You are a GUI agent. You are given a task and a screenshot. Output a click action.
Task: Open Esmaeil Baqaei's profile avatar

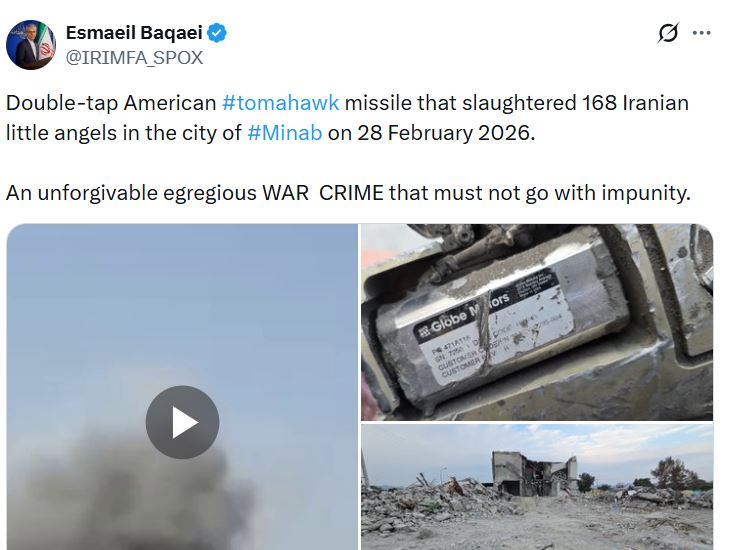(31, 45)
